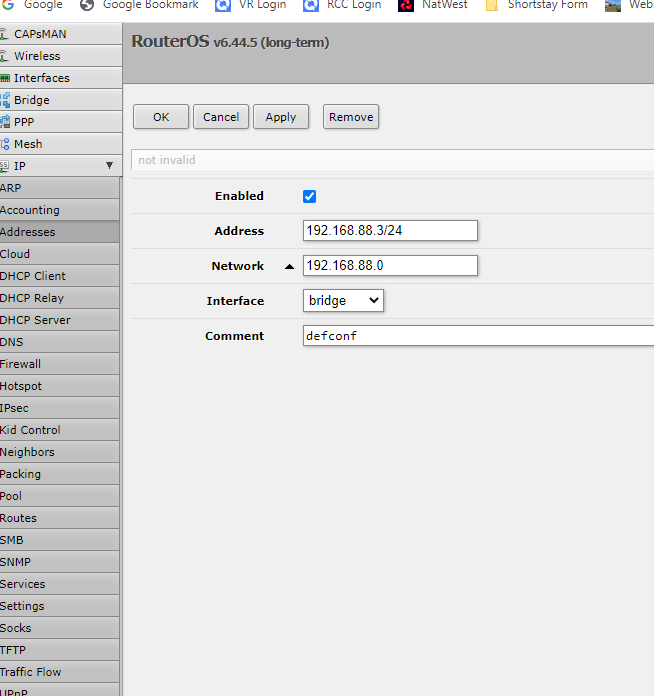
Task: Open the Socks submenu item
Action: (x=59, y=628)
